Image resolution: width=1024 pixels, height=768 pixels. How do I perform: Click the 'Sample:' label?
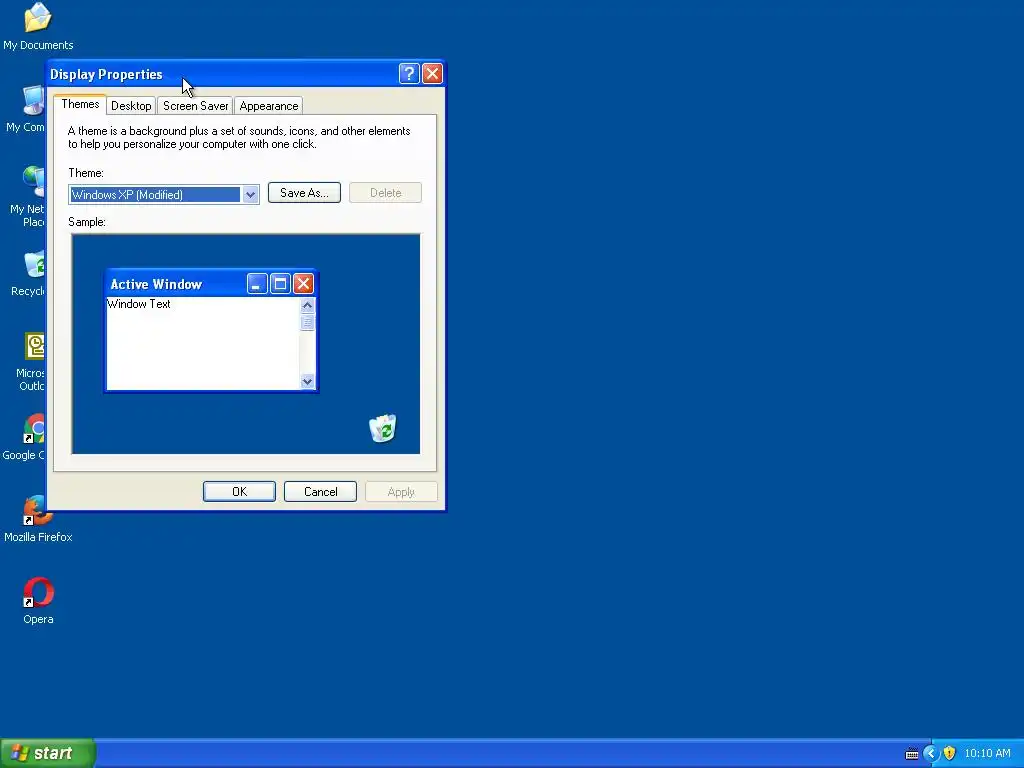[87, 222]
